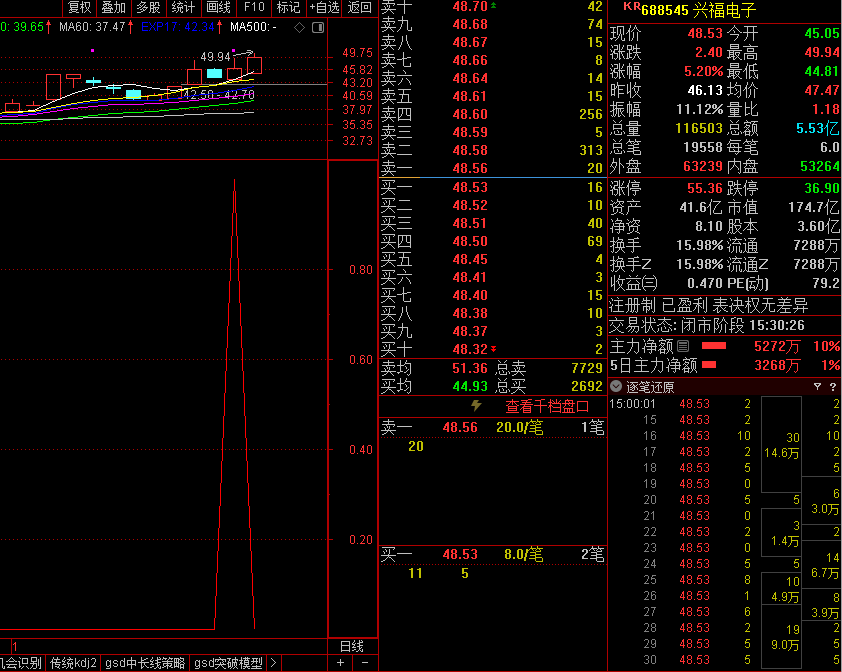
Task: Open the filter icon in 逐笔还原 header
Action: 818,387
